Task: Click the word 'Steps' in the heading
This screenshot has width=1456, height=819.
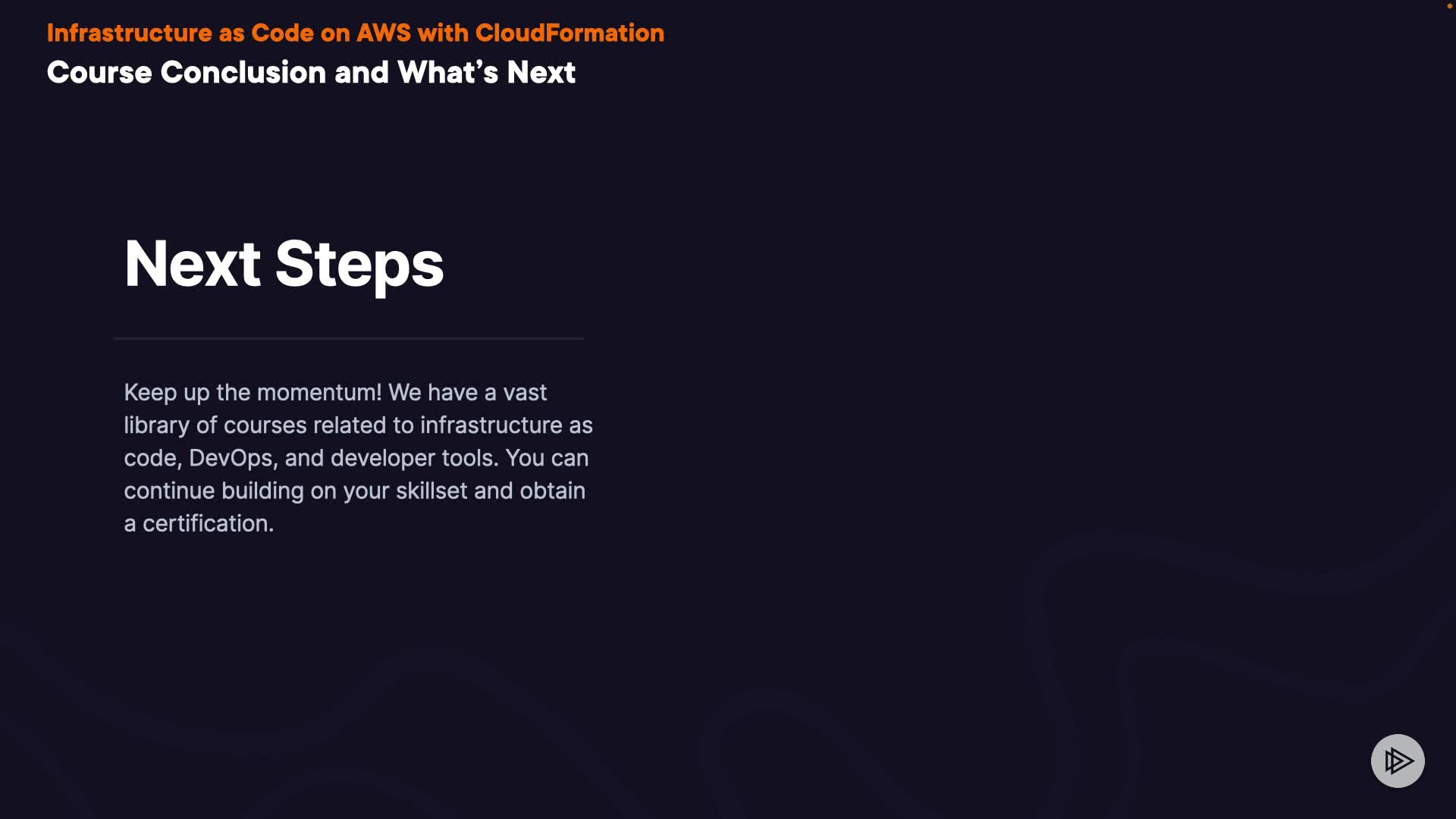Action: 359,264
